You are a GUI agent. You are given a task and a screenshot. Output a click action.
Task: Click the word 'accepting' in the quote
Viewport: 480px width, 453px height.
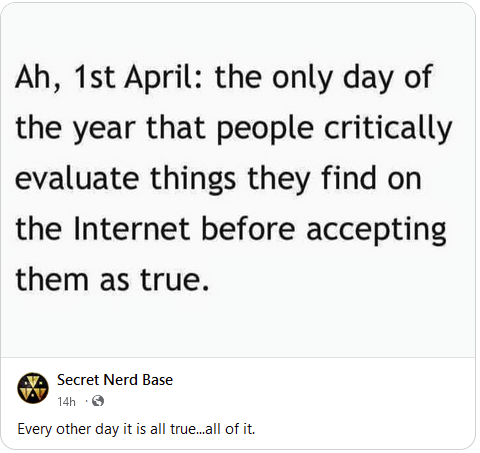click(x=376, y=231)
